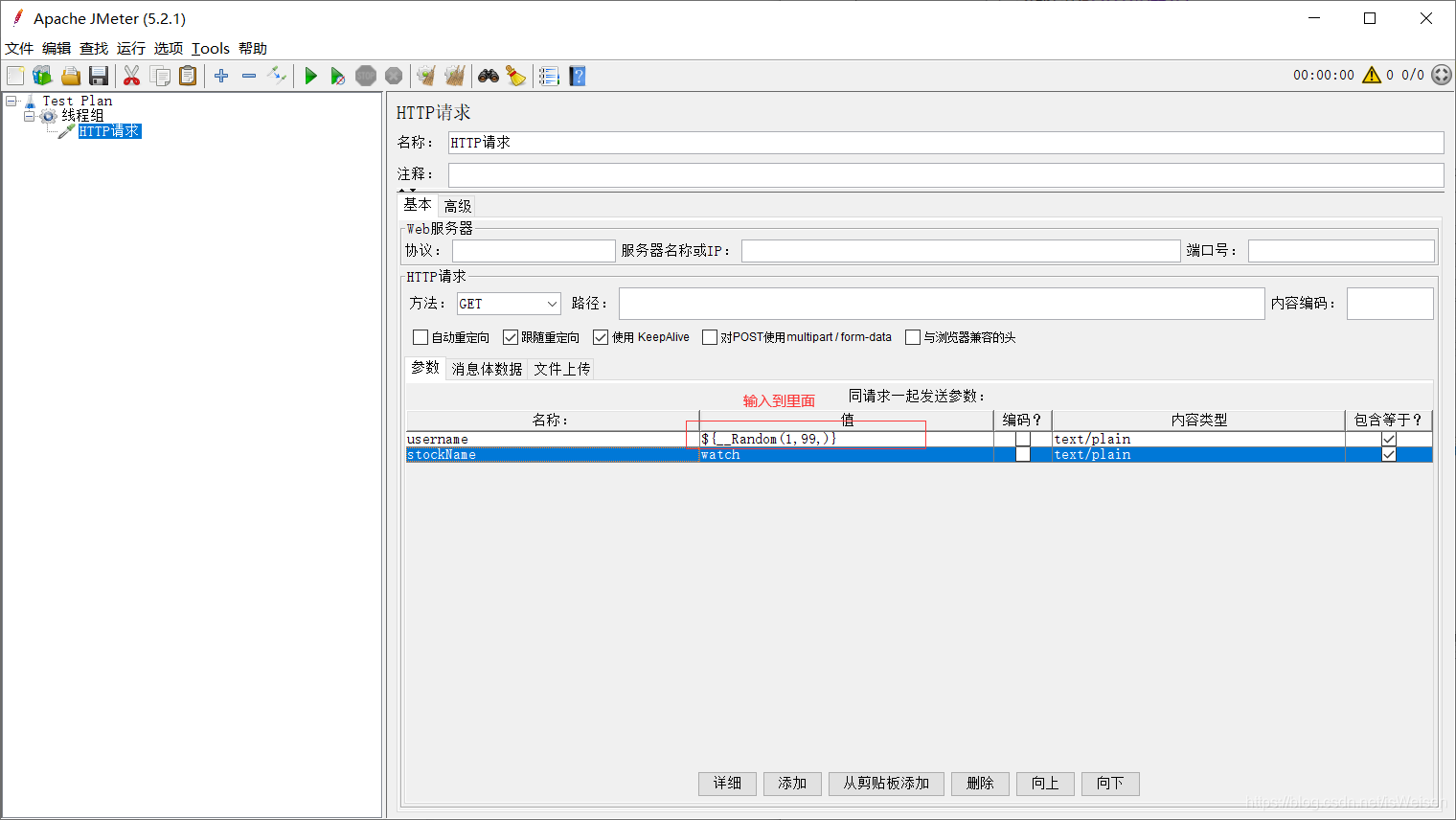Click the 向下 button
This screenshot has width=1456, height=820.
[1110, 784]
